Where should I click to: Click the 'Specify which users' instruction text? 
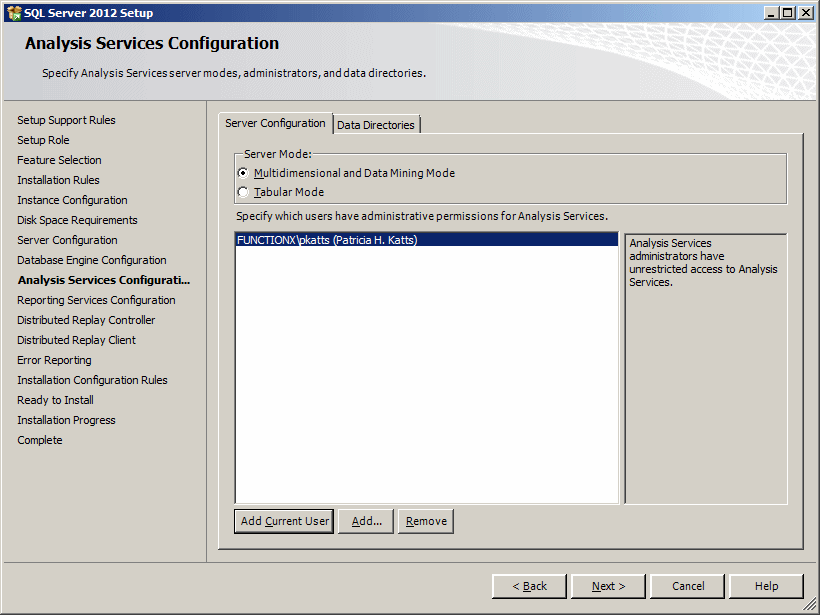tap(422, 216)
